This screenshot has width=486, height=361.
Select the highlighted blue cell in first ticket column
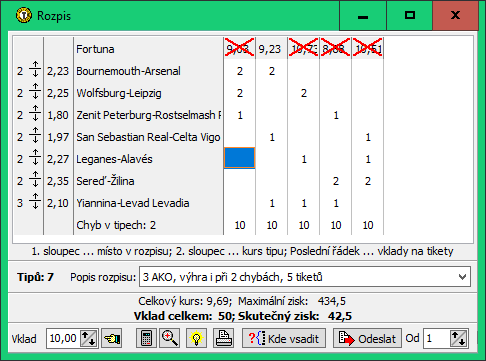coord(239,158)
